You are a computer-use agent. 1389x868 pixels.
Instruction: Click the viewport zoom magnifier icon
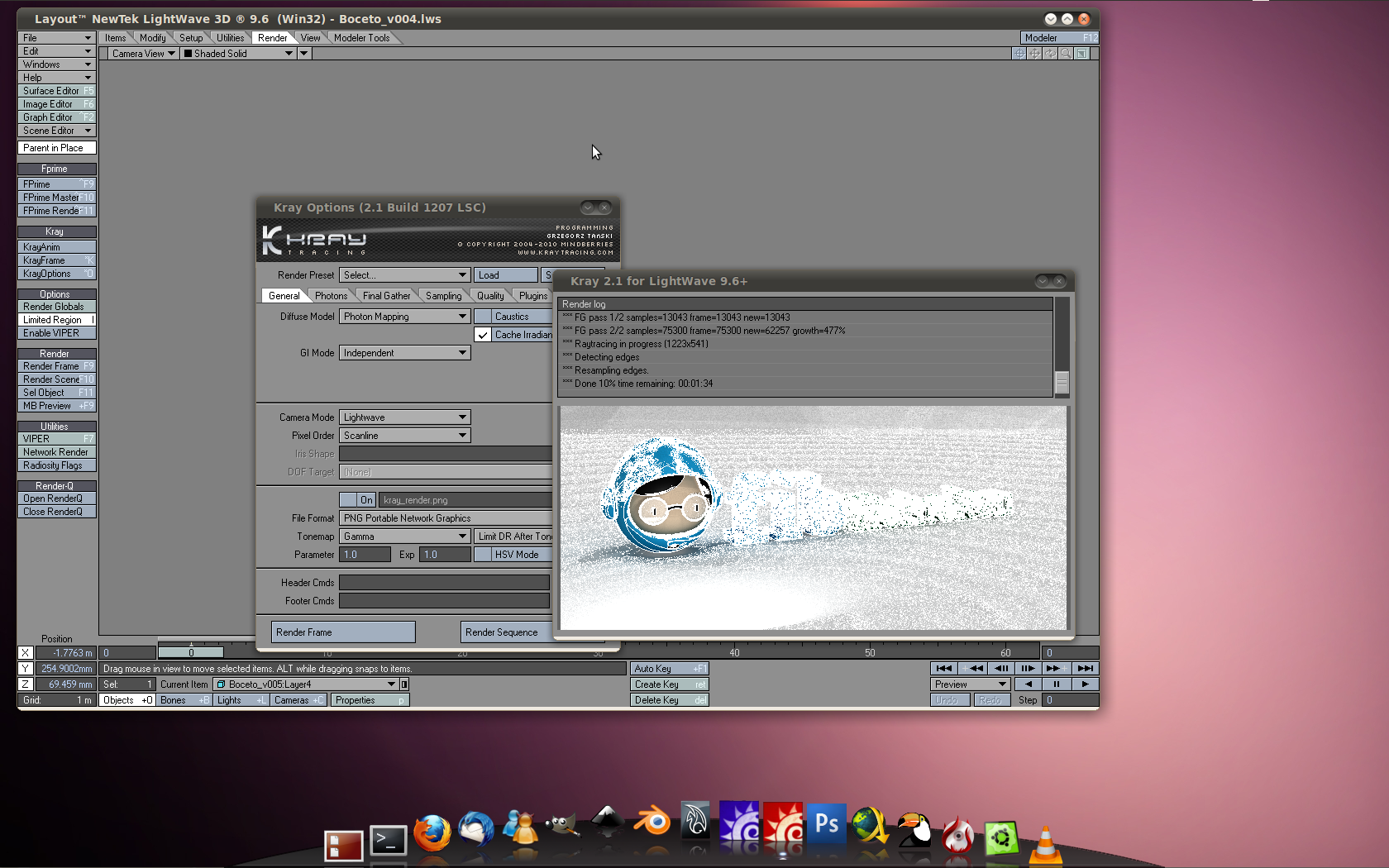[x=1067, y=54]
